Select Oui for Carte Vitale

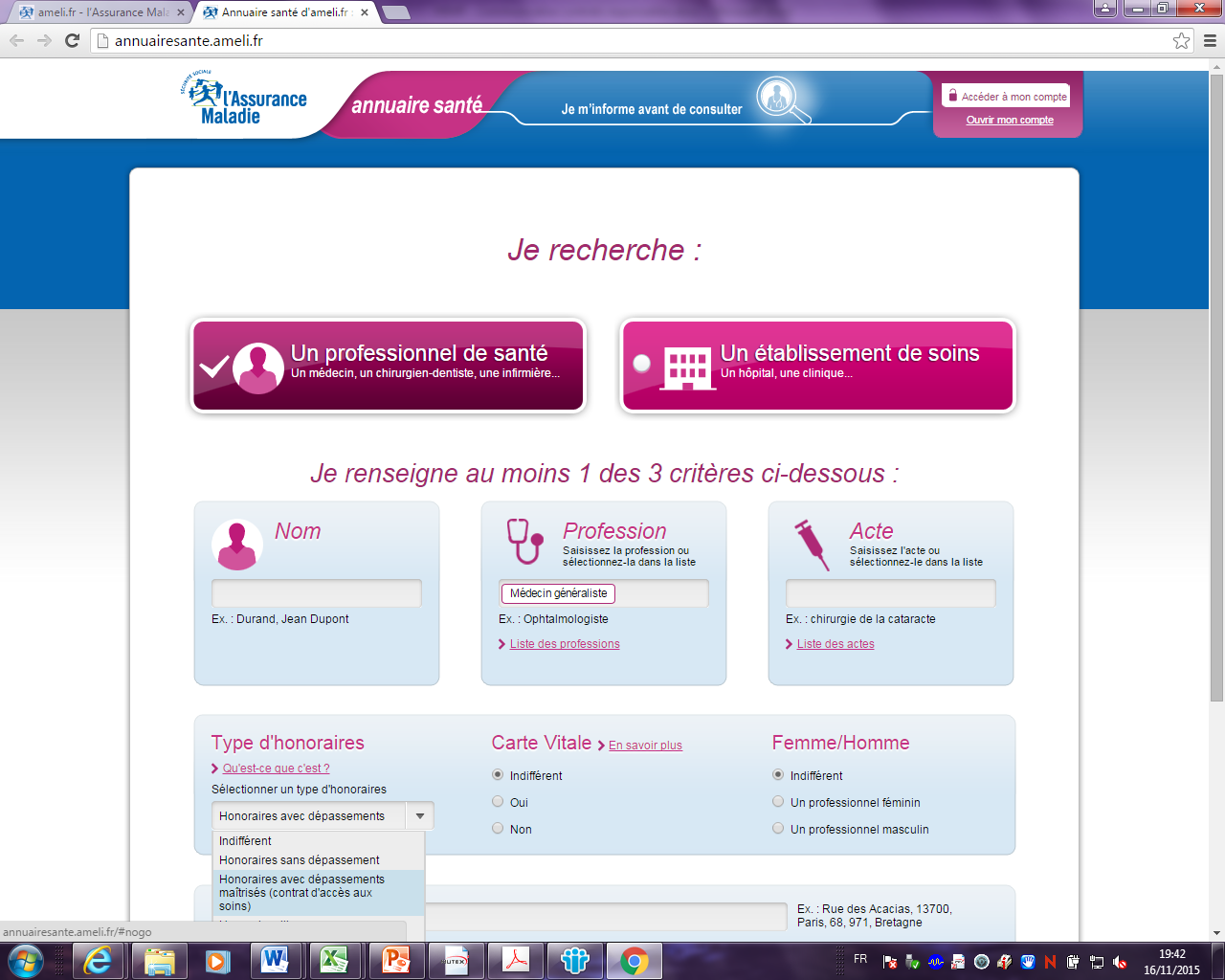498,802
